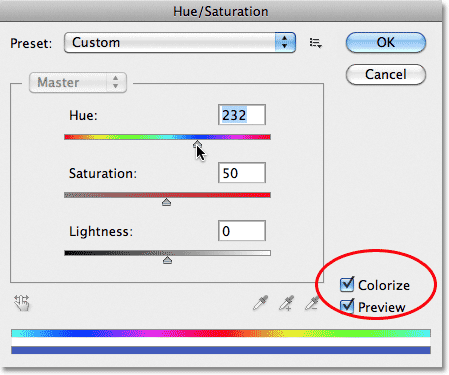Select the Add to Sample eyedropper
This screenshot has width=449, height=375.
coord(286,303)
